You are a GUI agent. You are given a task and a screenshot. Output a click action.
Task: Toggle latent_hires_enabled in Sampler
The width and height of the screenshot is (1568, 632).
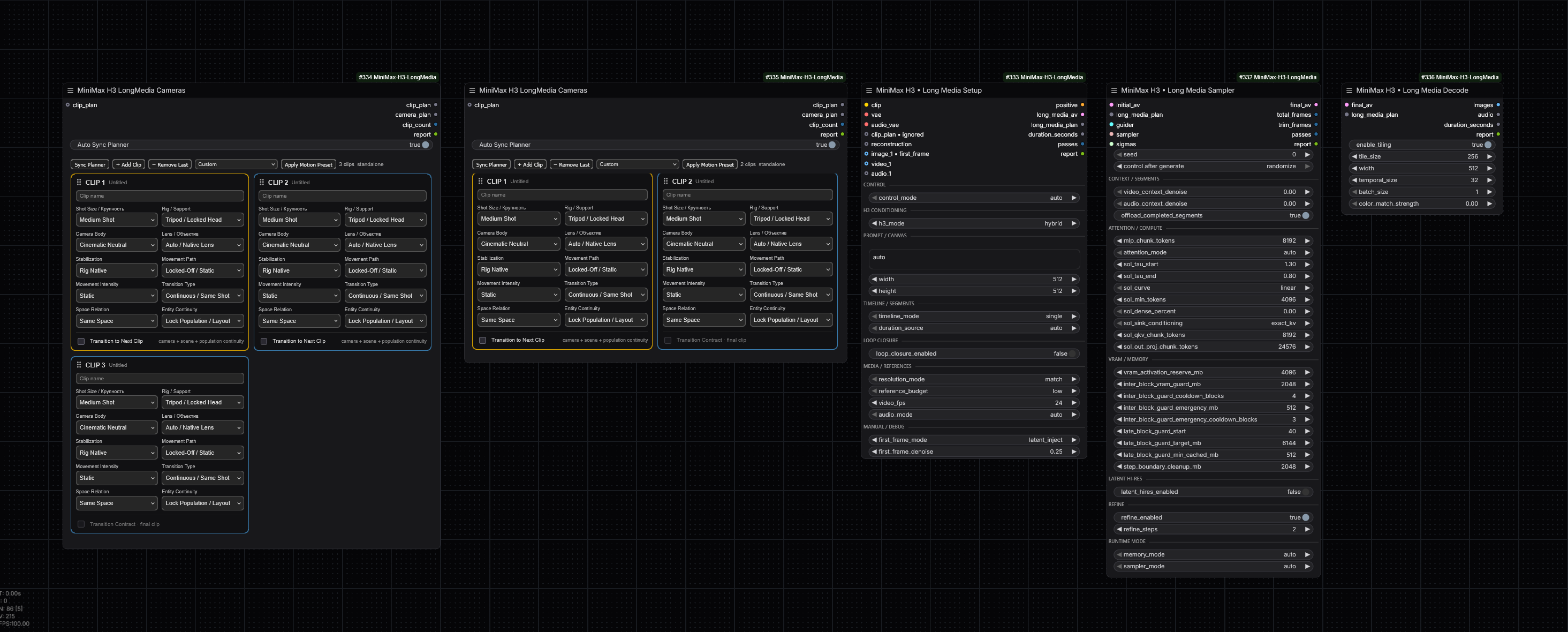[1213, 492]
